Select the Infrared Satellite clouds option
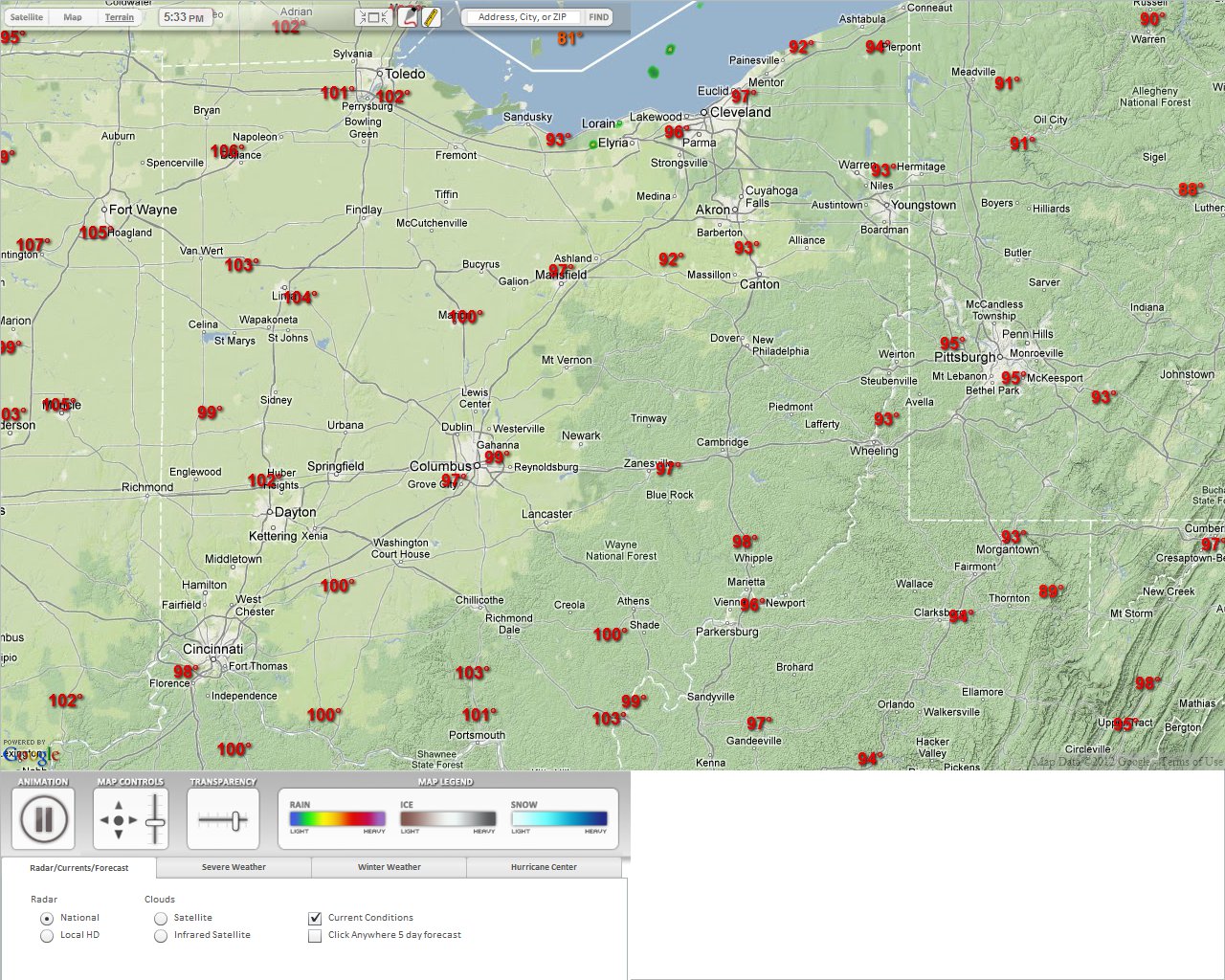The height and width of the screenshot is (980, 1225). 161,935
